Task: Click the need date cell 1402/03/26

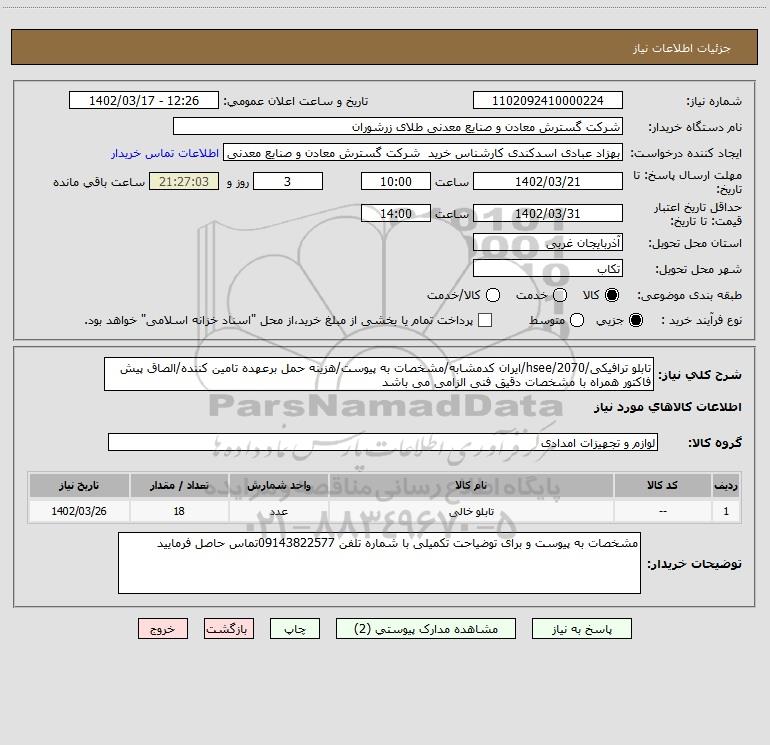Action: coord(79,511)
